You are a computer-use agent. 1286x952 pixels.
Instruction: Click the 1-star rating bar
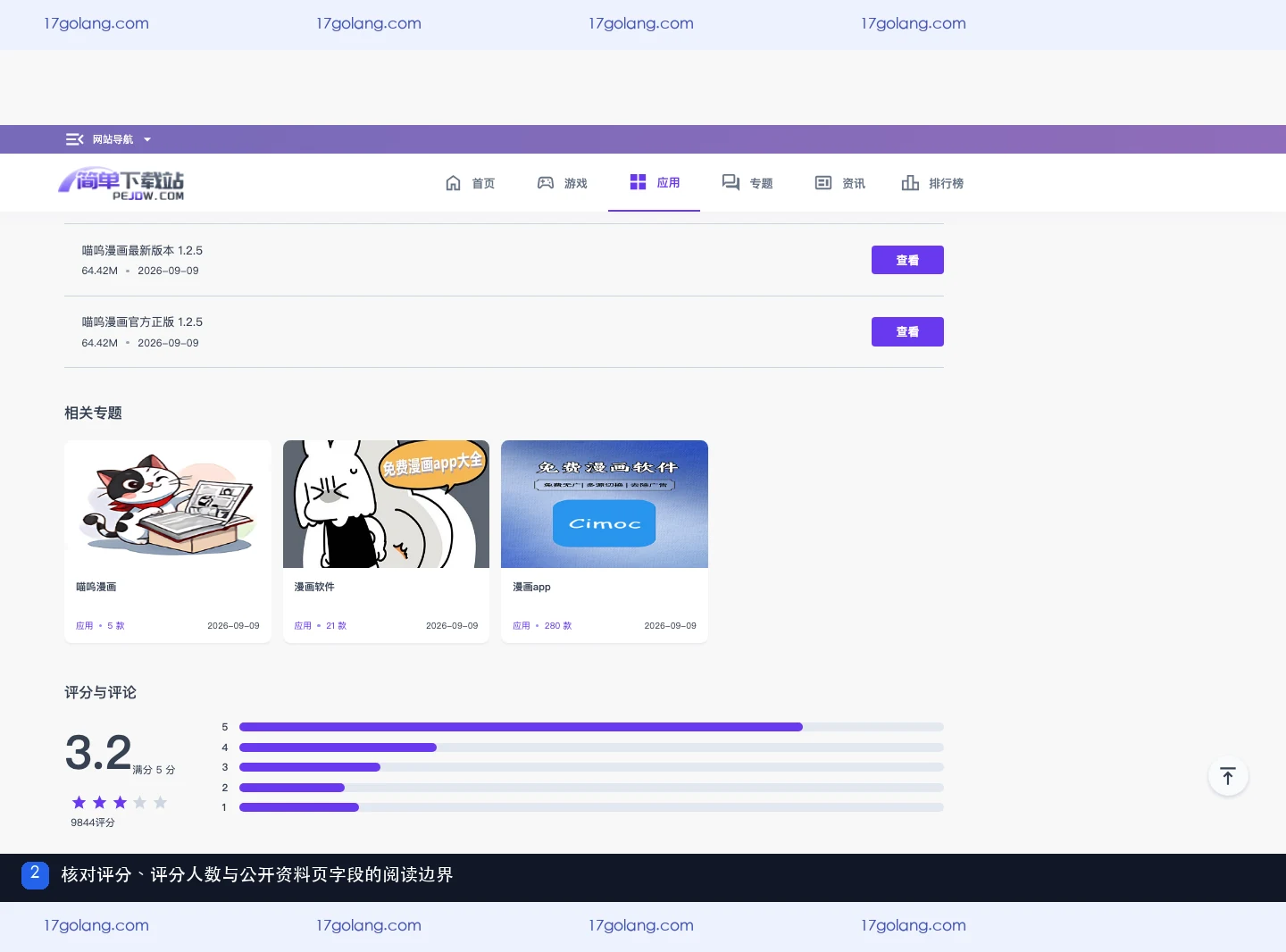pos(591,807)
